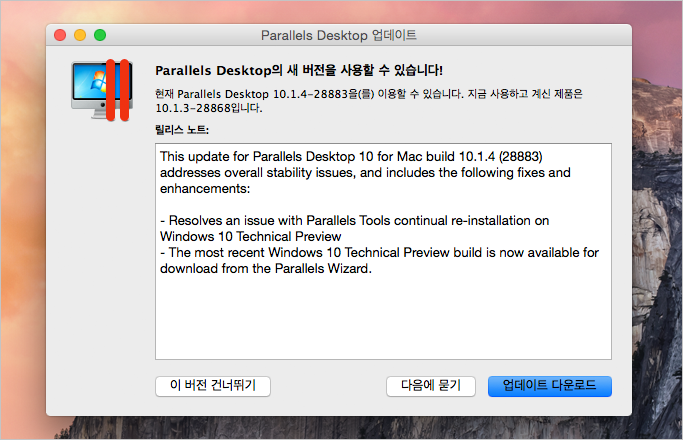Click the line 'Windows 10 Technical Preview'
The height and width of the screenshot is (440, 683).
point(250,237)
